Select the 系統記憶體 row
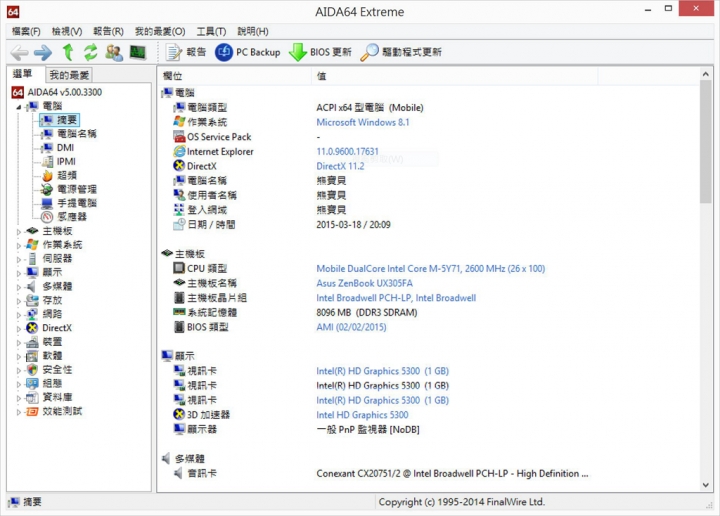This screenshot has height=516, width=720. click(x=429, y=313)
